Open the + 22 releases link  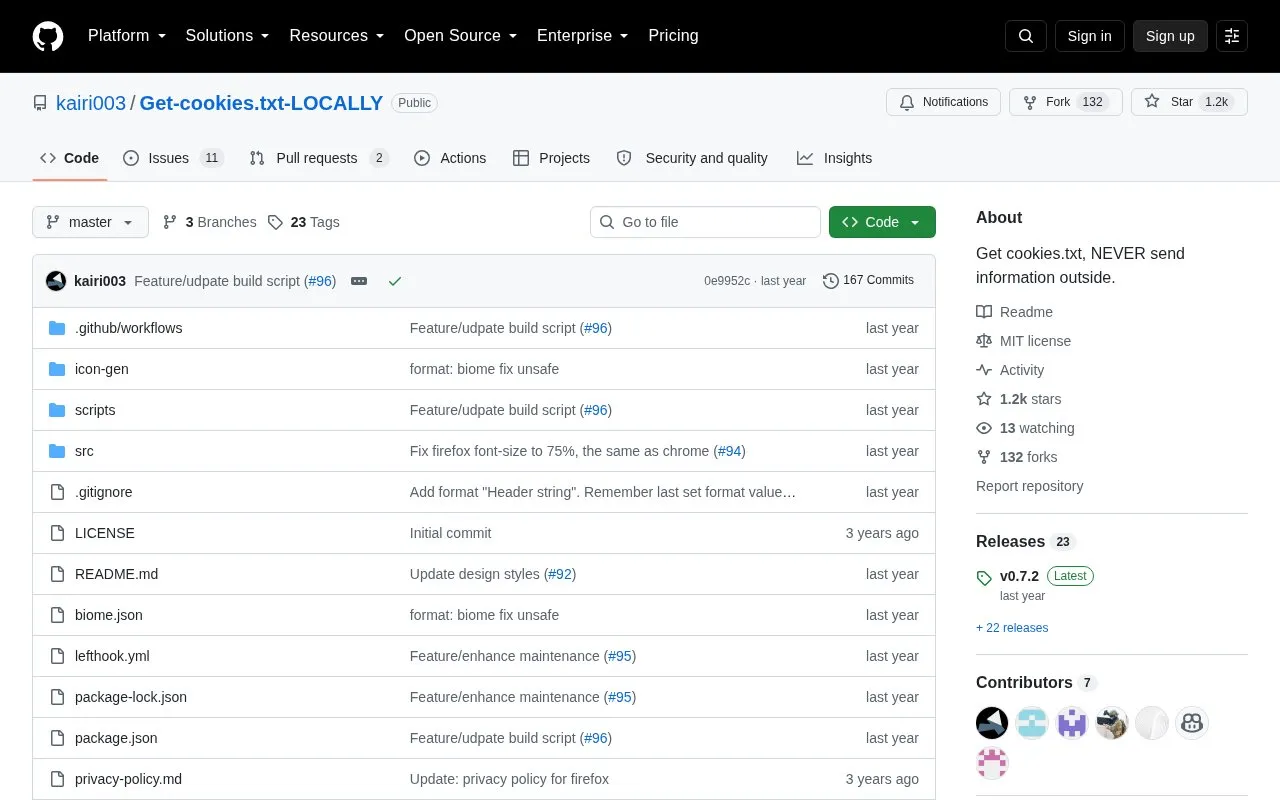[x=1012, y=628]
